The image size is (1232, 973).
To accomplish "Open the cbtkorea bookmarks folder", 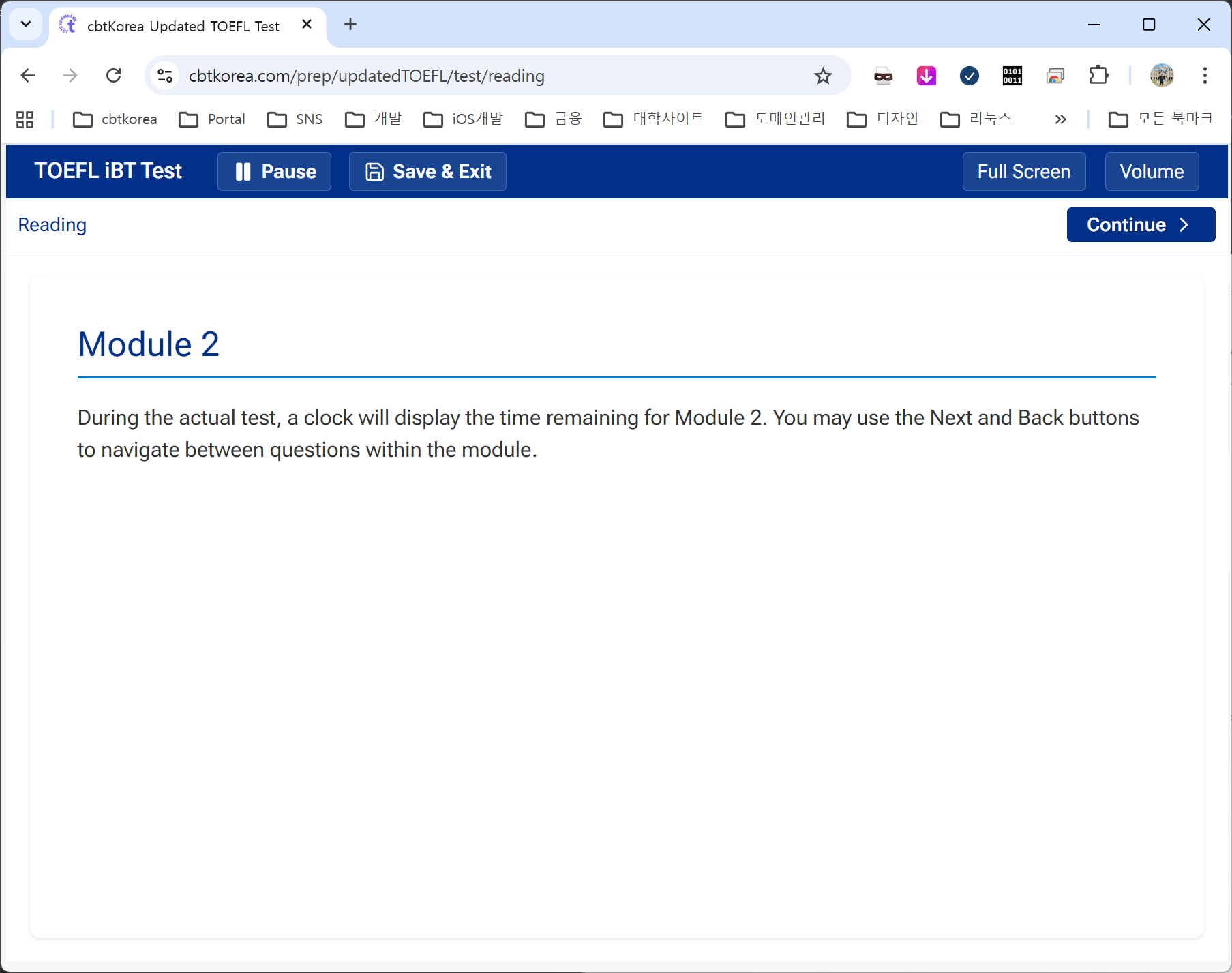I will 115,119.
